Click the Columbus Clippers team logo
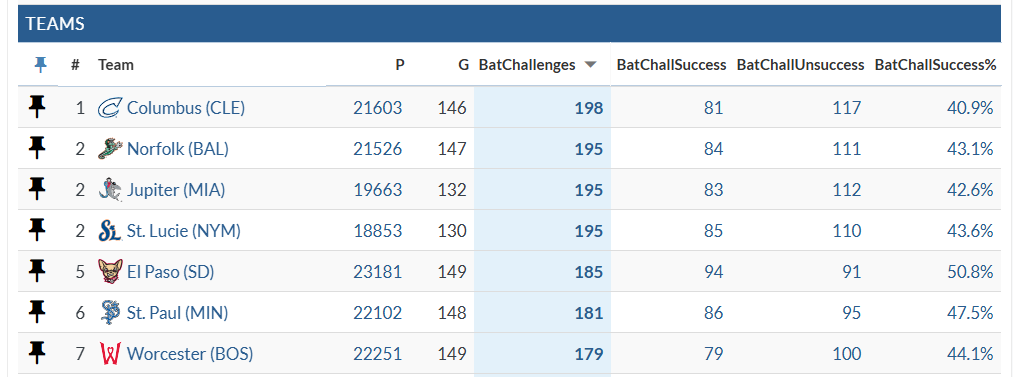 (110, 108)
